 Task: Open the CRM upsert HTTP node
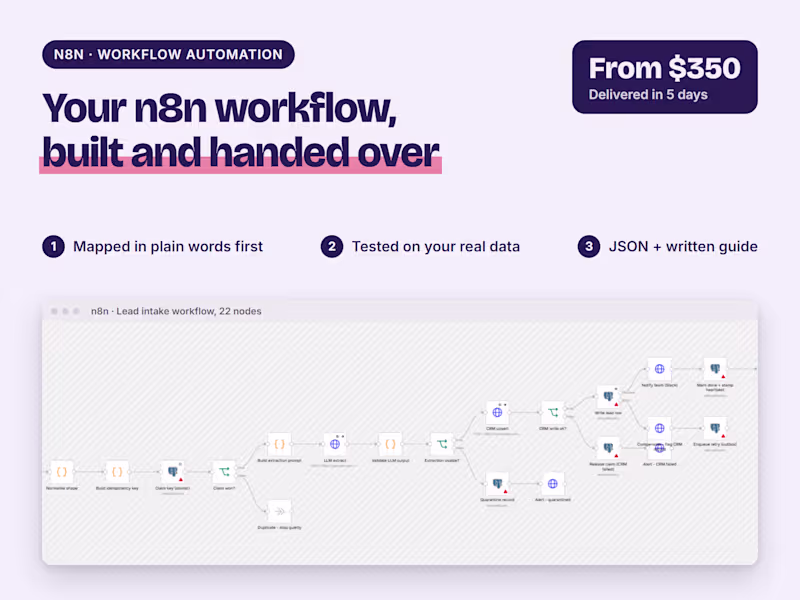pyautogui.click(x=497, y=412)
